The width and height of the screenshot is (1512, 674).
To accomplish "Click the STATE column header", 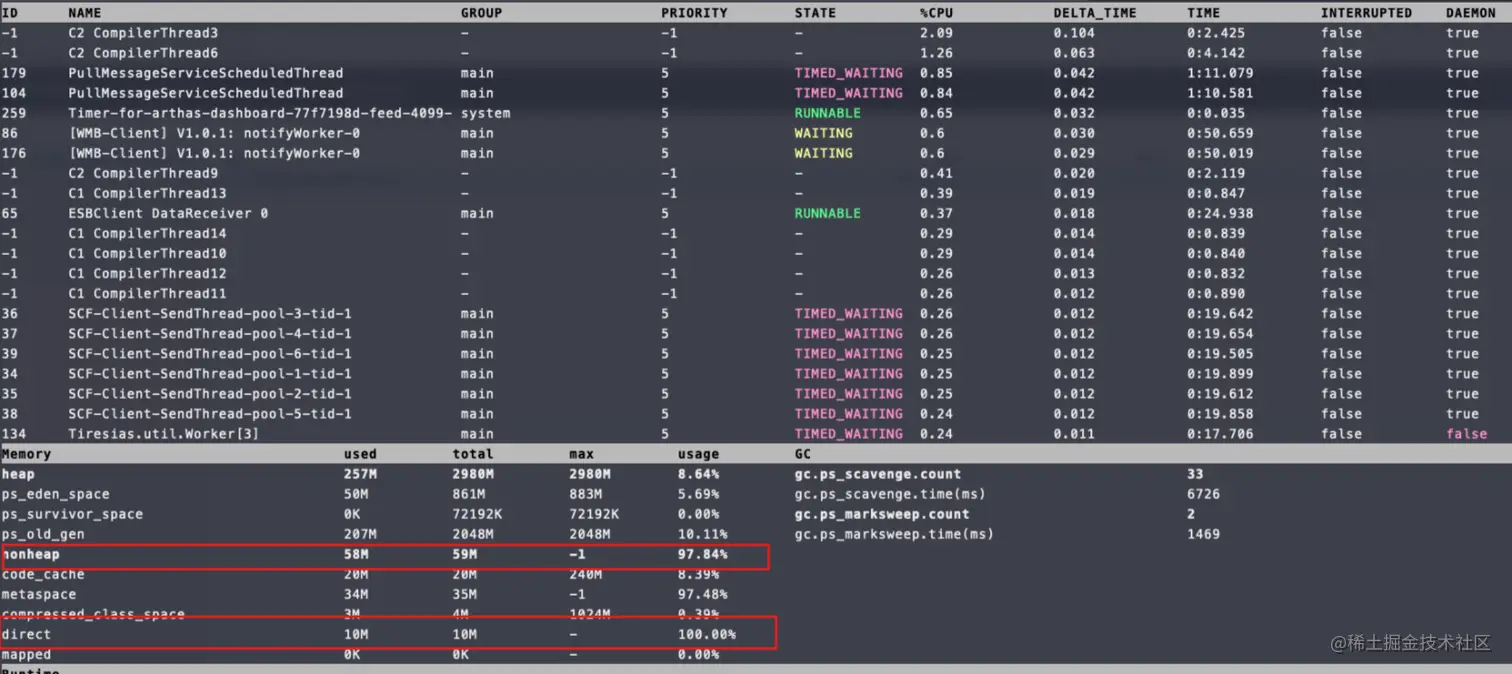I will pyautogui.click(x=815, y=13).
